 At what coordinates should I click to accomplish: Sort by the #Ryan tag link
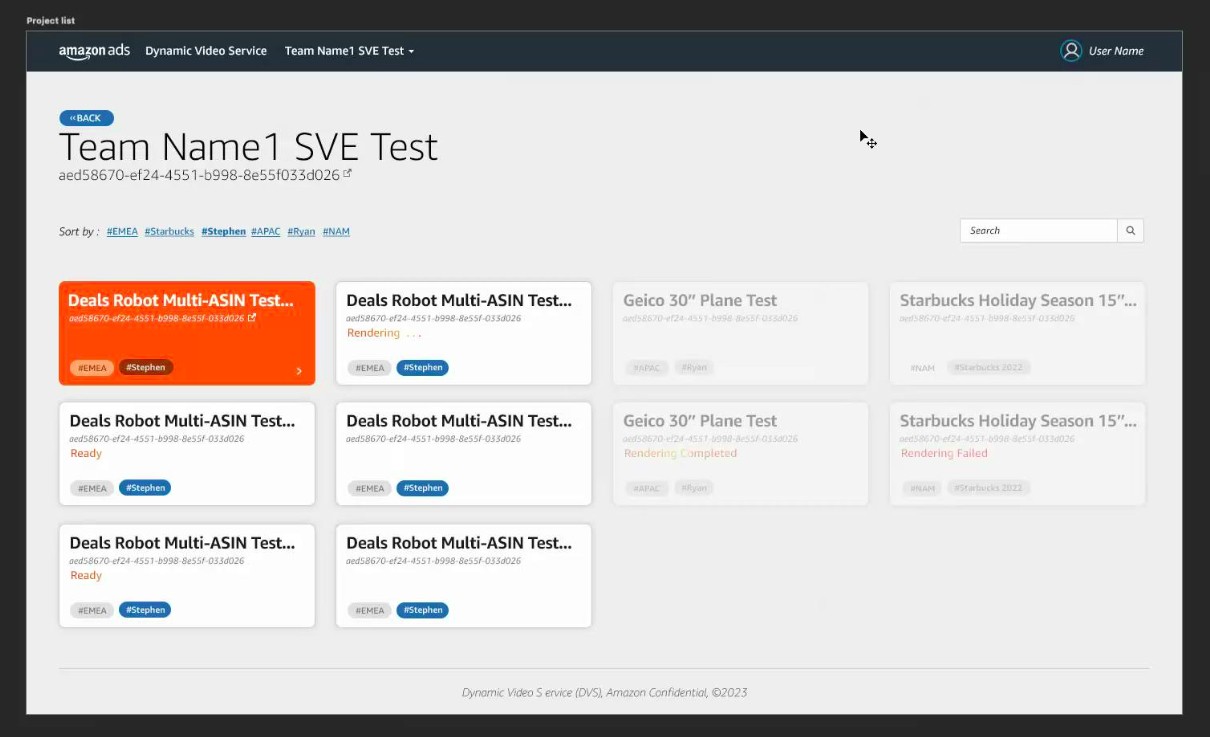tap(301, 232)
